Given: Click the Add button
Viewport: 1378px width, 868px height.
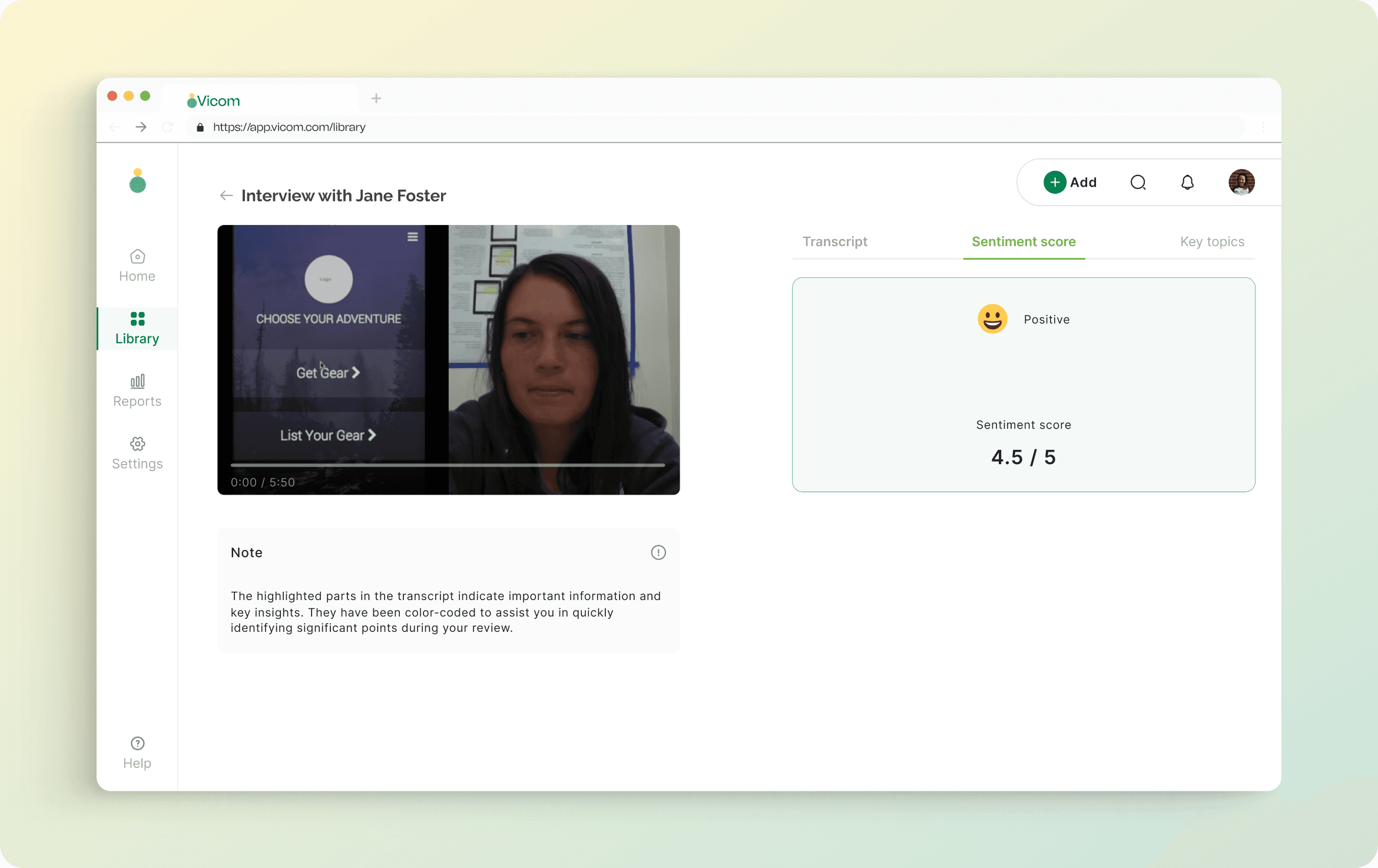Looking at the screenshot, I should [1071, 182].
